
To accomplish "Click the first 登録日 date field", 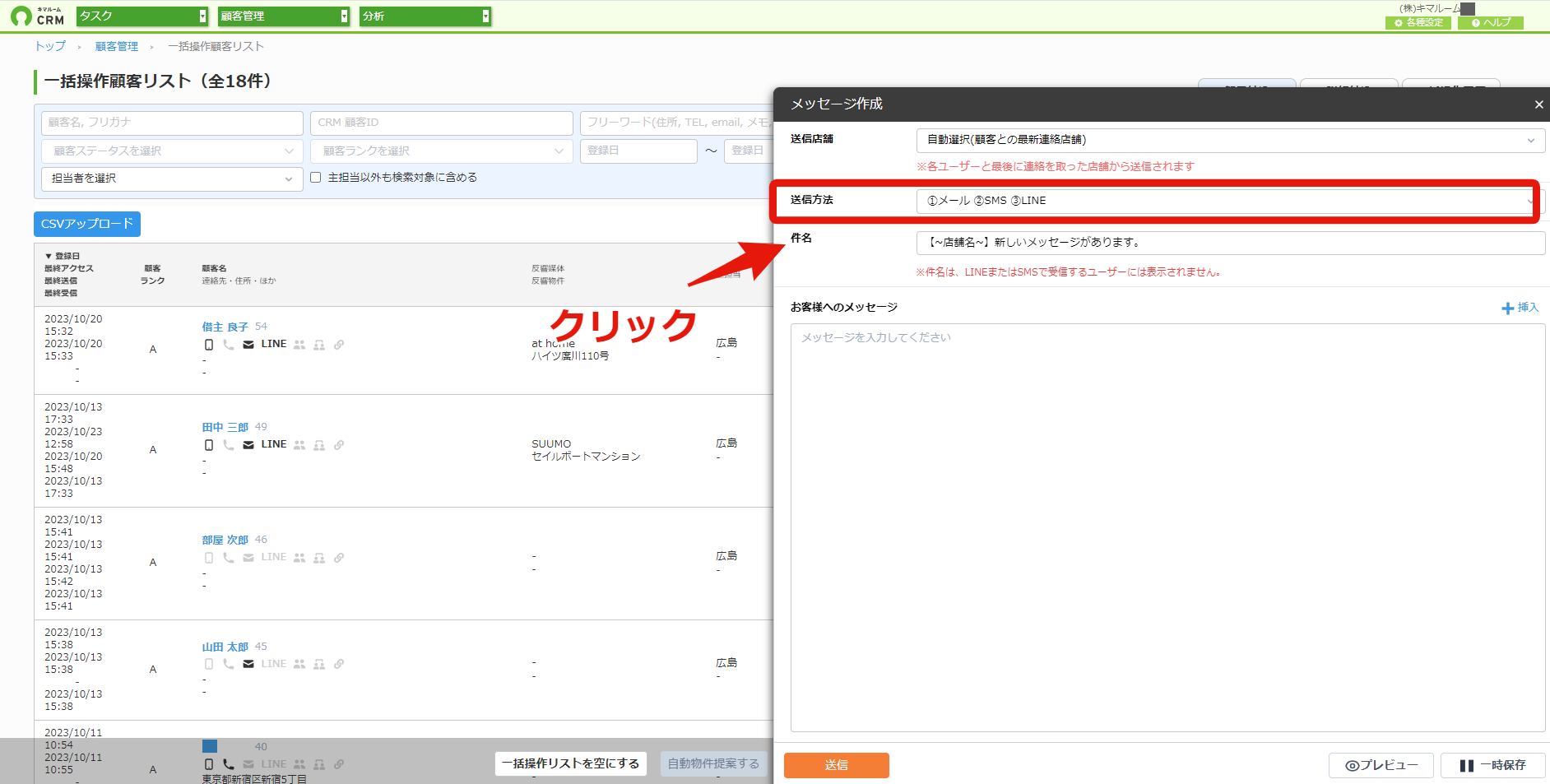I will (638, 151).
